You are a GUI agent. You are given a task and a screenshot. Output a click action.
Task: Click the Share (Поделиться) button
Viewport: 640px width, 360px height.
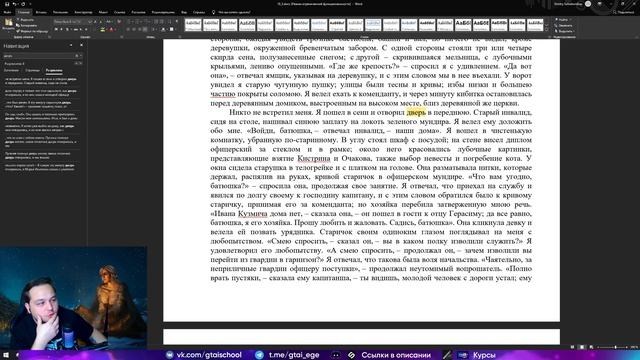coord(624,12)
